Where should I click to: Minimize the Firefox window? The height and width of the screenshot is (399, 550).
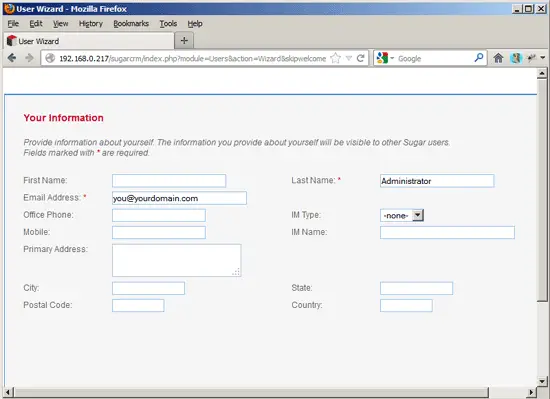(517, 9)
